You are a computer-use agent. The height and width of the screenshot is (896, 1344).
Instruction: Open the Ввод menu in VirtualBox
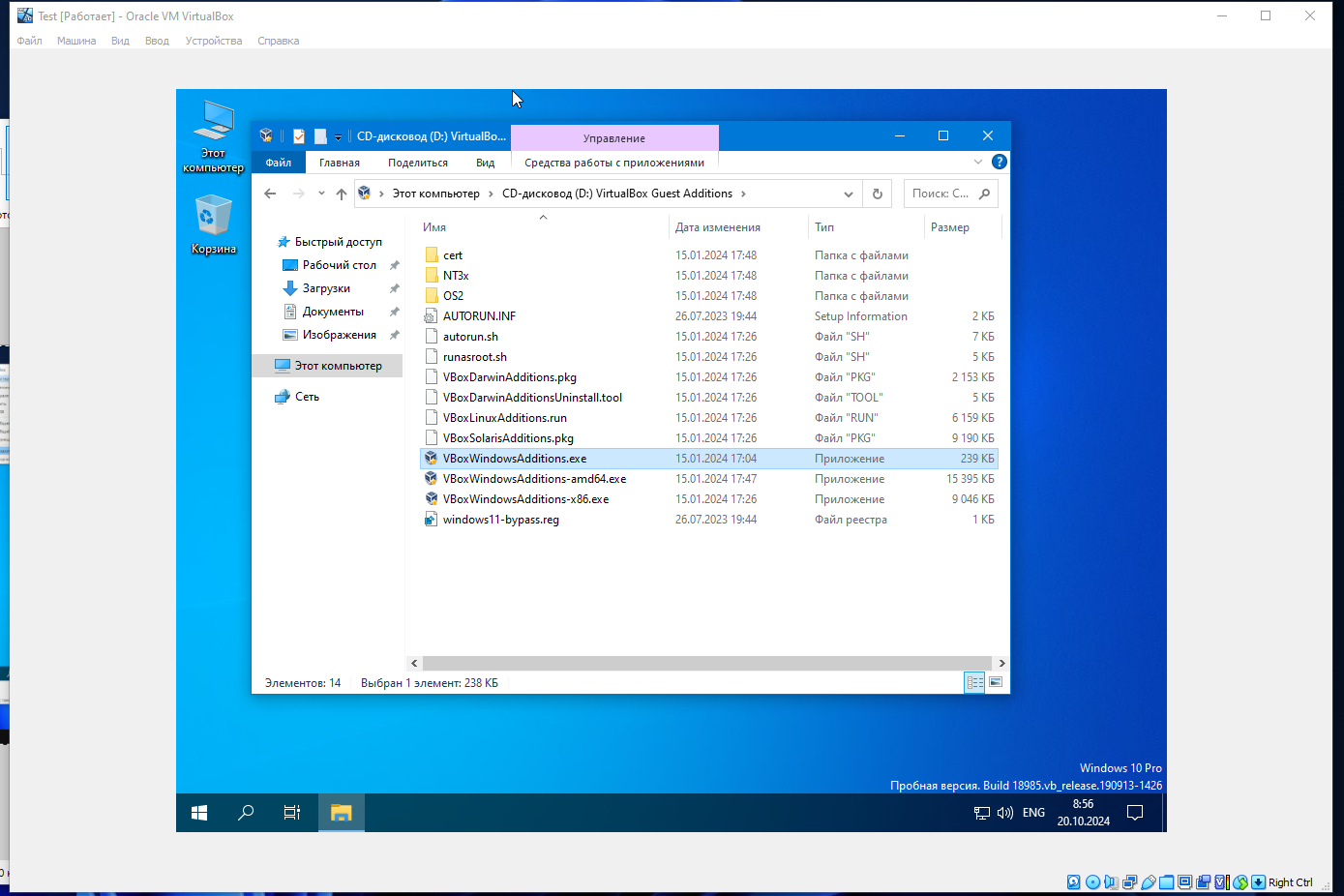point(157,41)
